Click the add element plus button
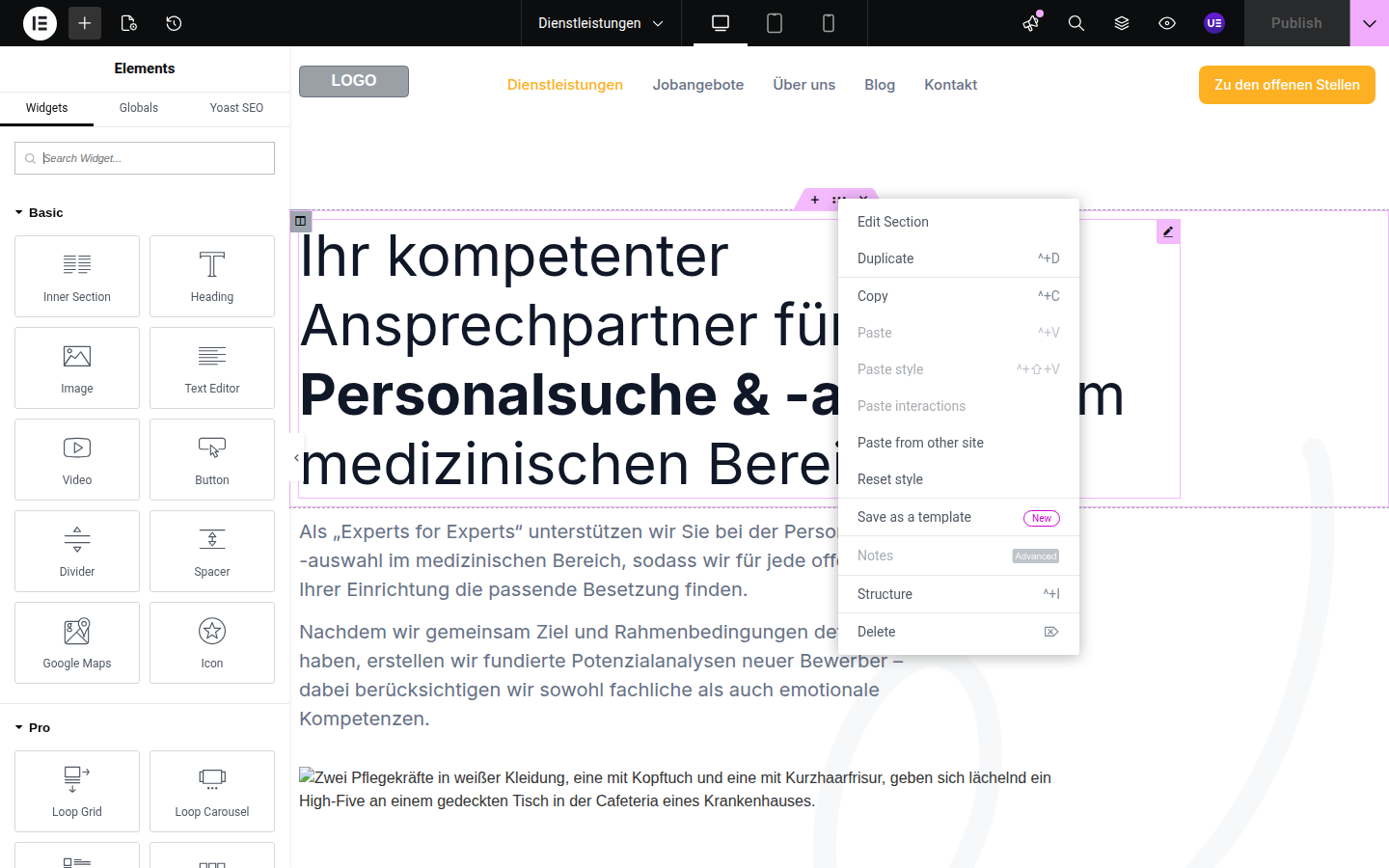 [x=85, y=23]
